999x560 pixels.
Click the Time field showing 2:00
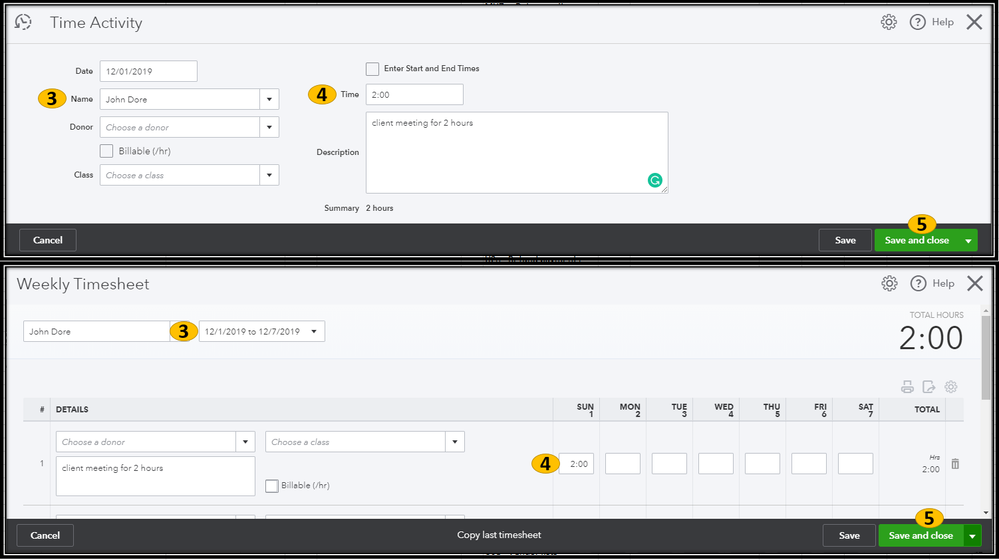(414, 94)
